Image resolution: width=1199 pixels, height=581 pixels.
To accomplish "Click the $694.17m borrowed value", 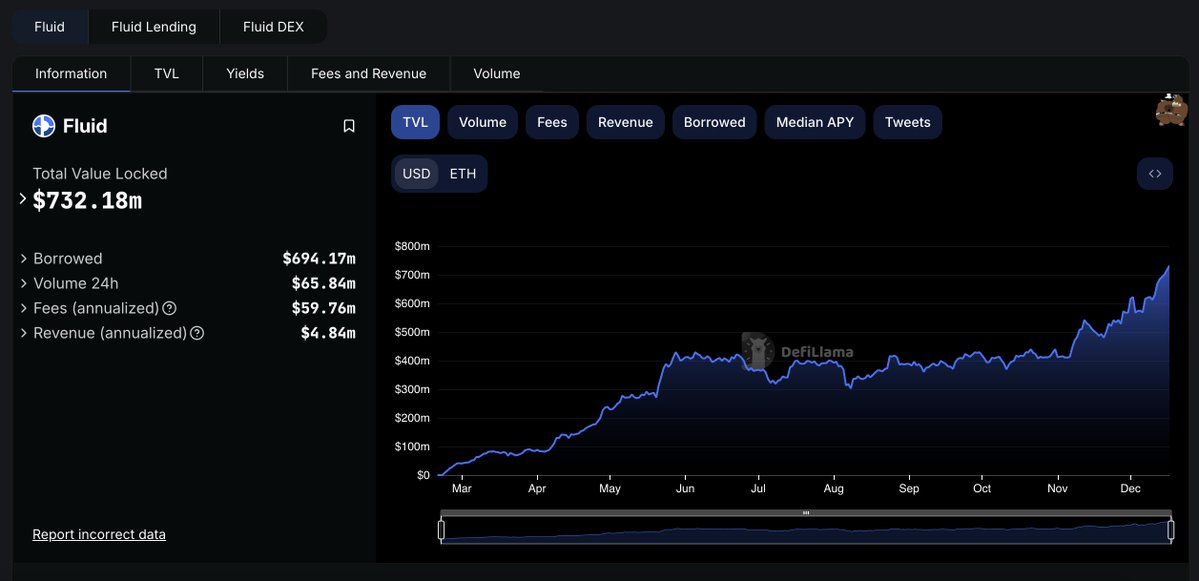I will click(x=319, y=258).
